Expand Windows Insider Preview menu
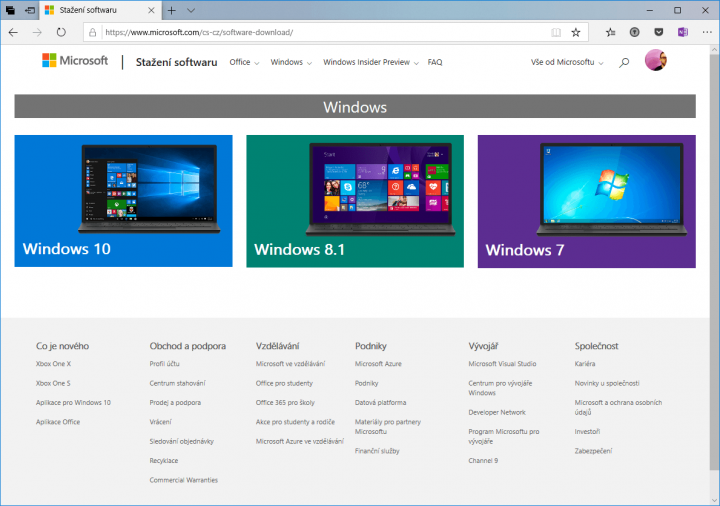This screenshot has height=506, width=720. pos(371,62)
